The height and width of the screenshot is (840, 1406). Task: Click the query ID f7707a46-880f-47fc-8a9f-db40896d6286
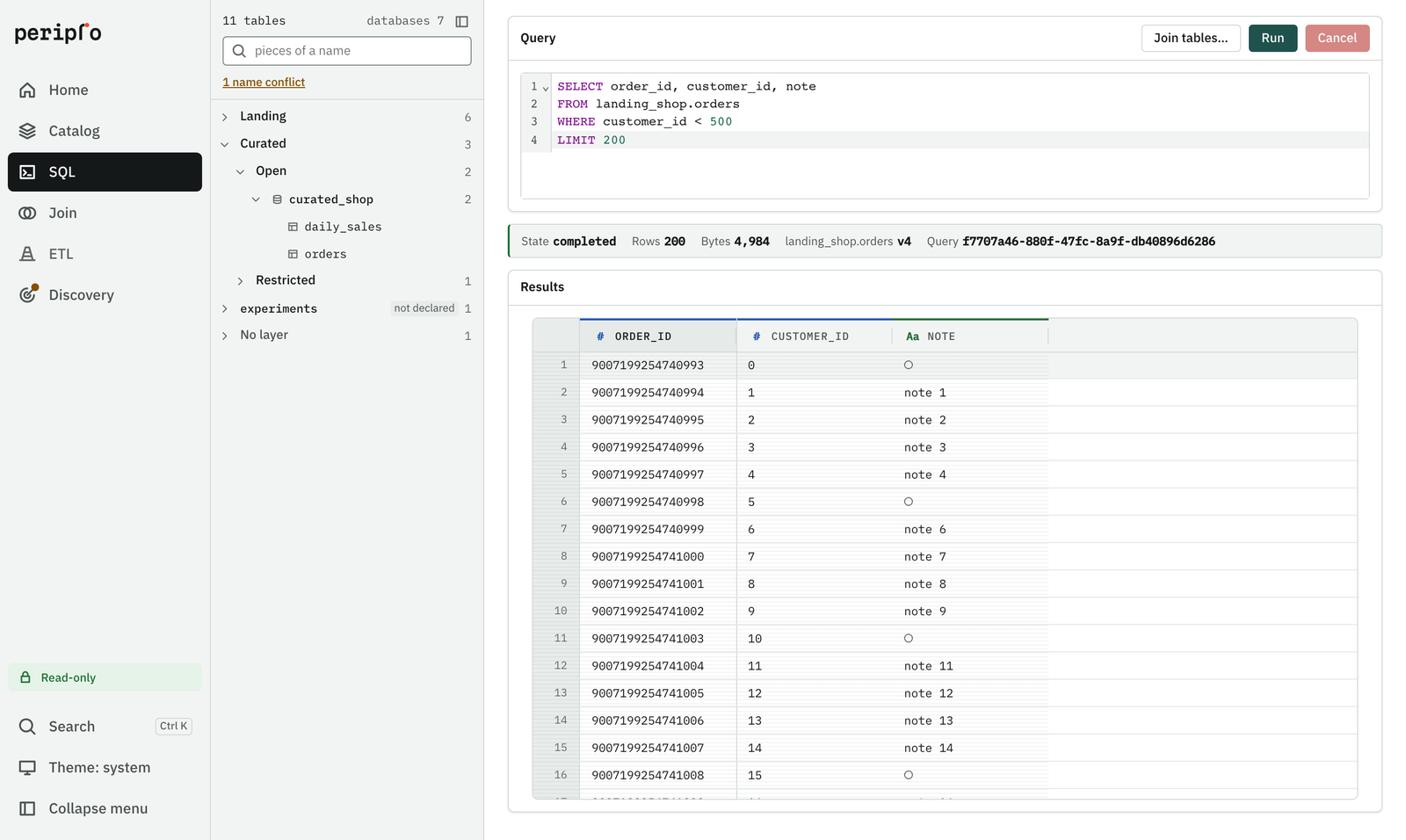pos(1089,242)
